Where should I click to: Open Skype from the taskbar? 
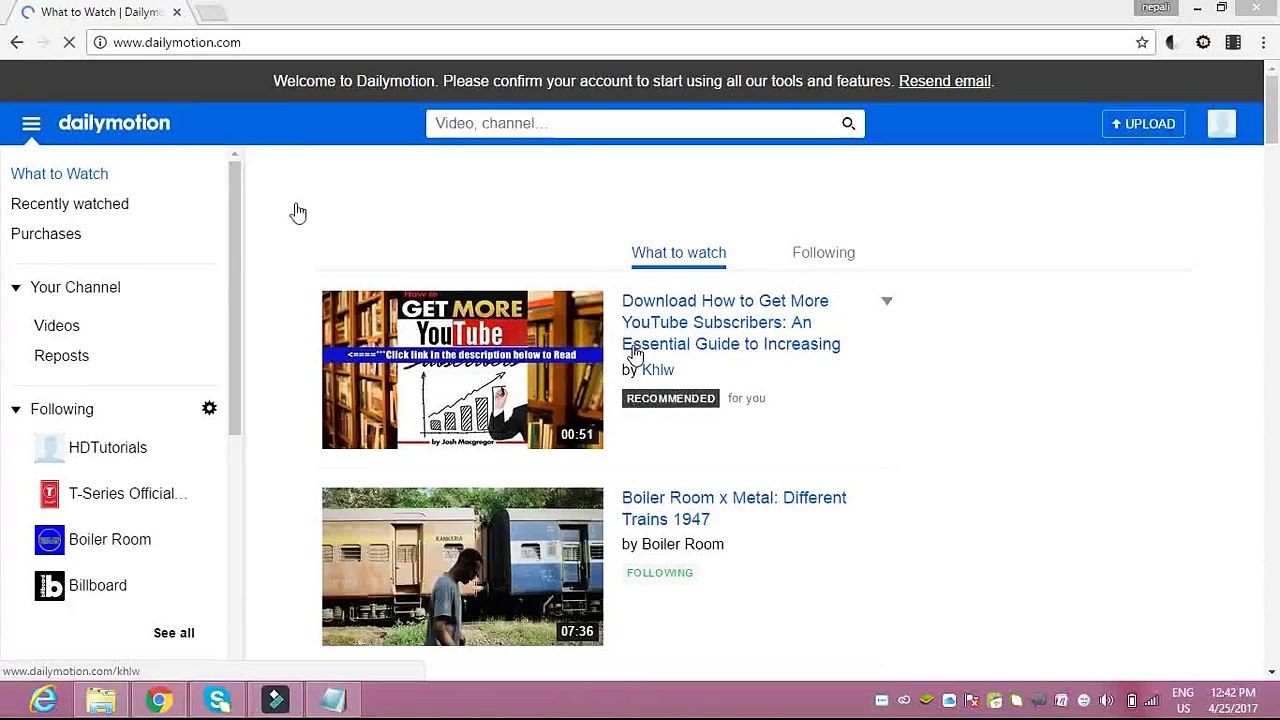[x=217, y=700]
